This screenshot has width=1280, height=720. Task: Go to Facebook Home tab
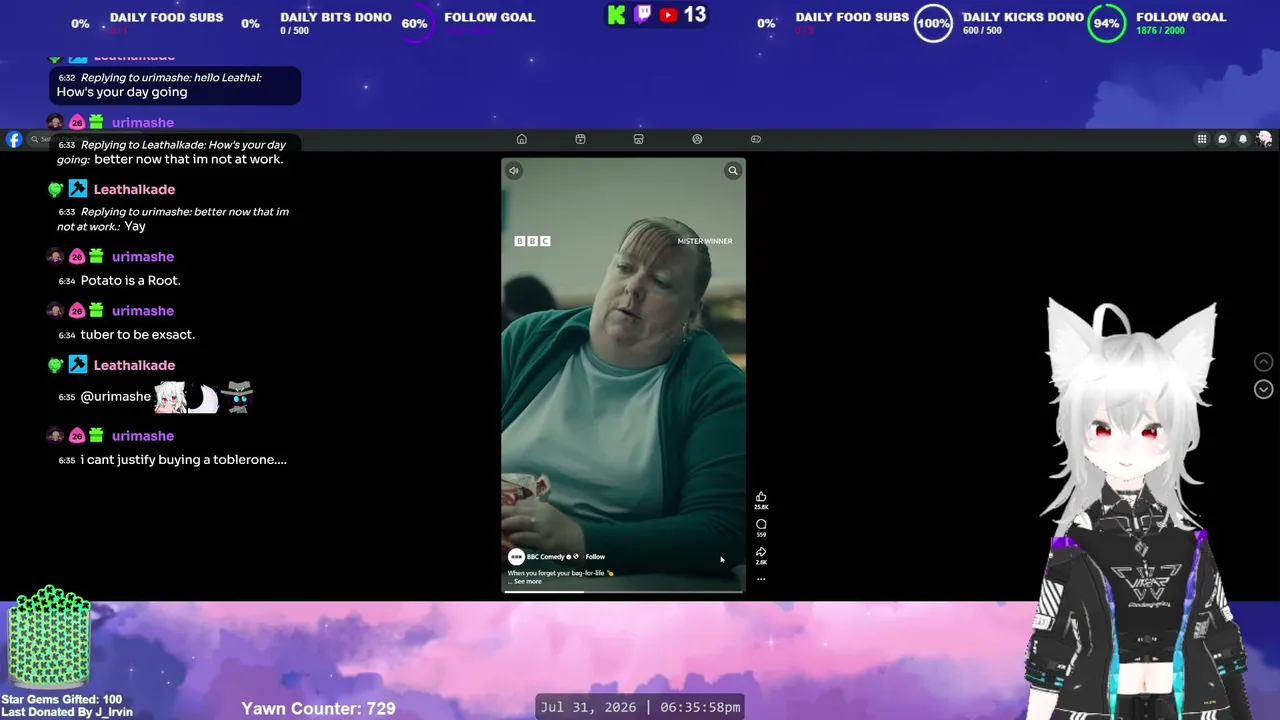click(521, 139)
